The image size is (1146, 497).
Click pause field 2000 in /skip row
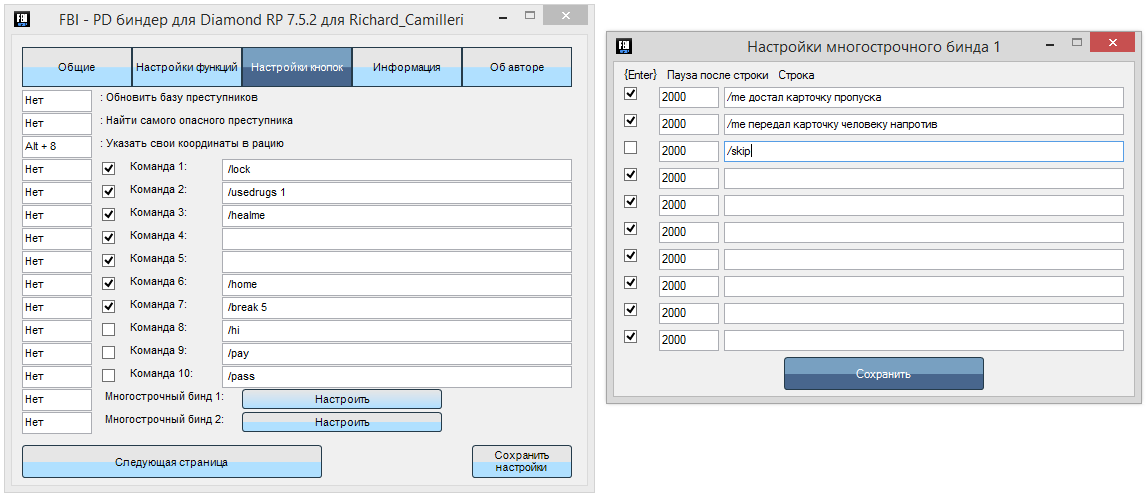coord(689,151)
